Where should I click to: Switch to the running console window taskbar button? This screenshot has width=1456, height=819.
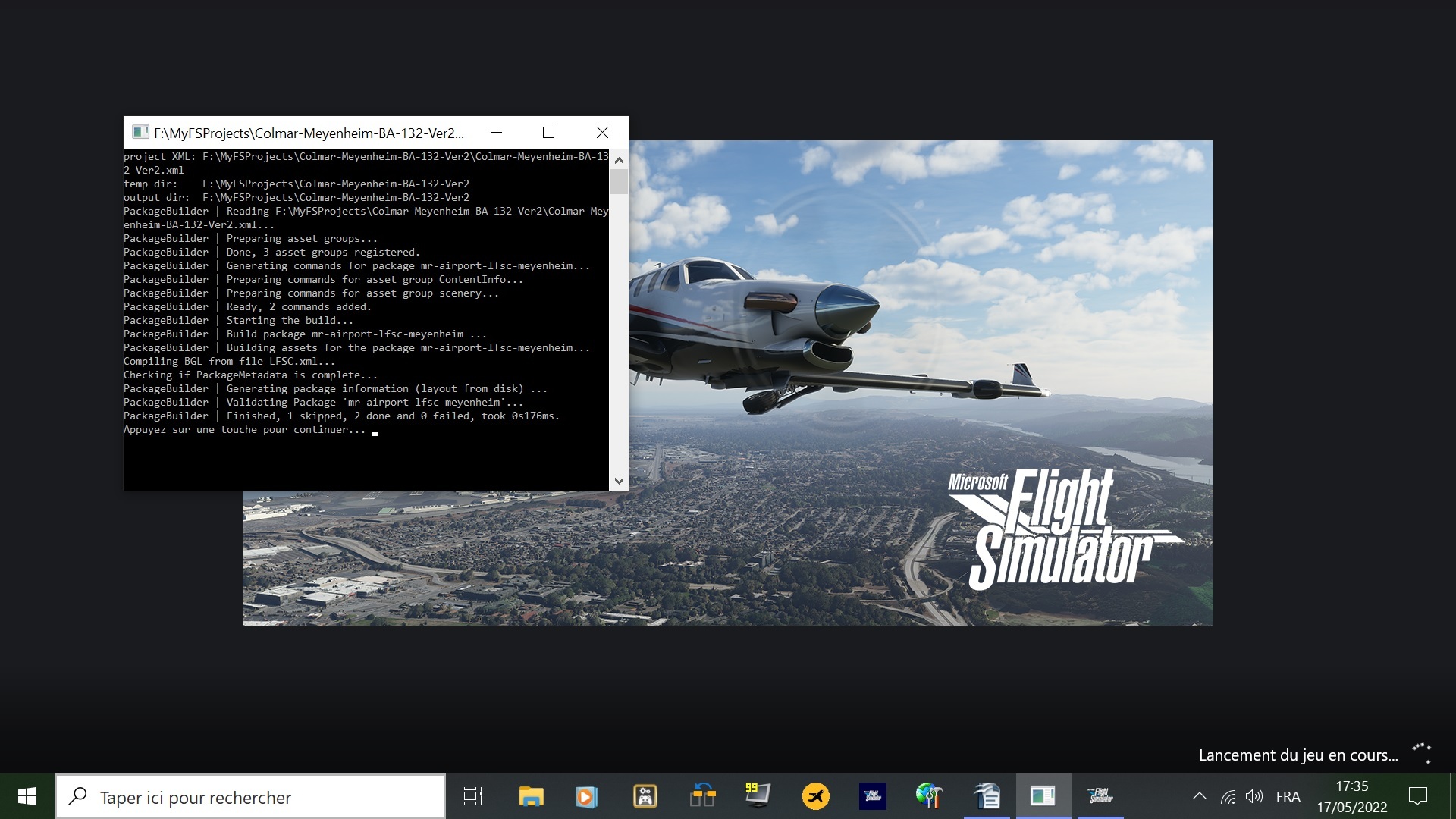1043,796
